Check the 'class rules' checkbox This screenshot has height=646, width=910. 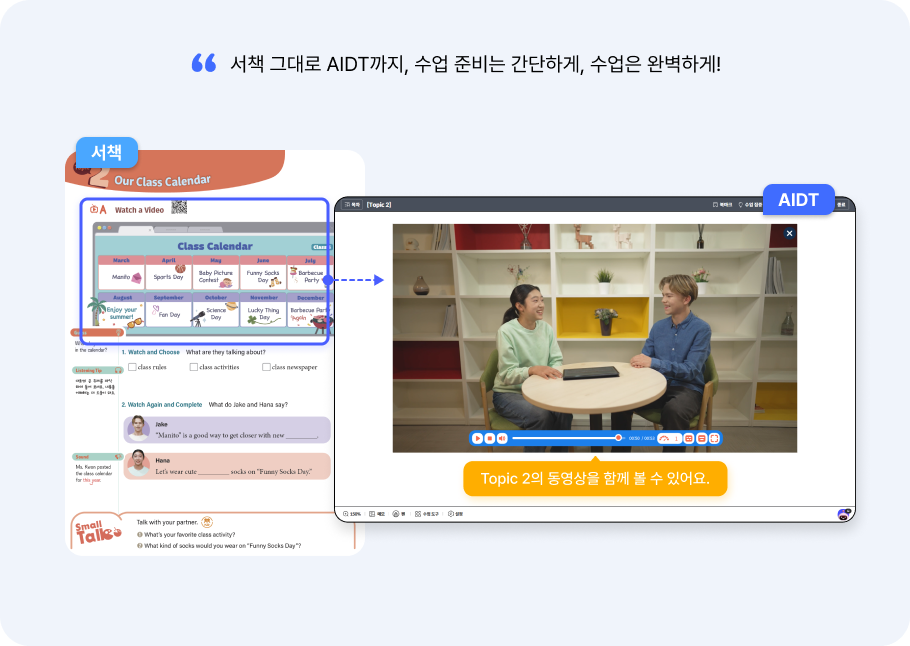coord(132,367)
